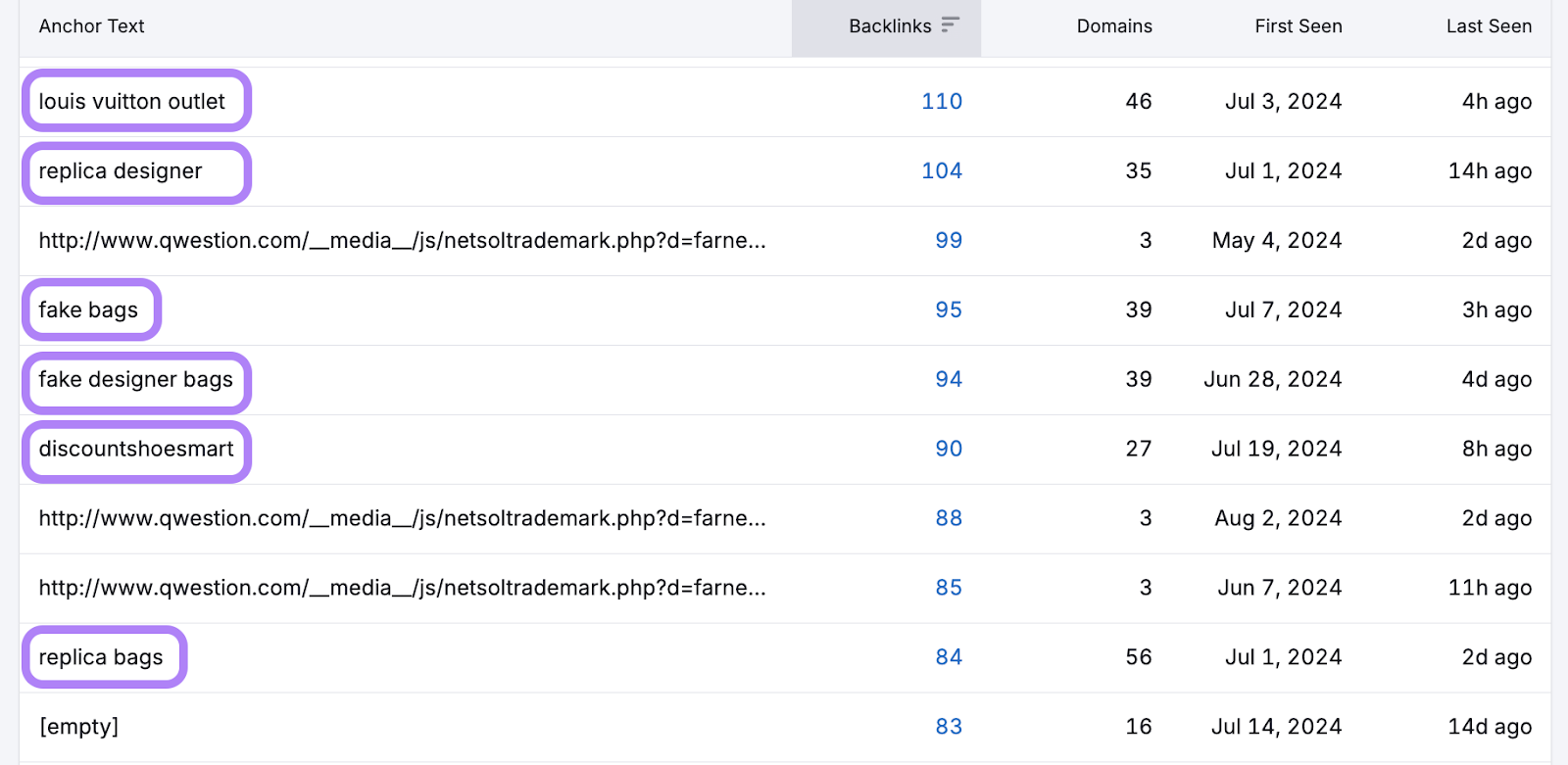
Task: Open the 110 backlinks link
Action: (x=941, y=102)
